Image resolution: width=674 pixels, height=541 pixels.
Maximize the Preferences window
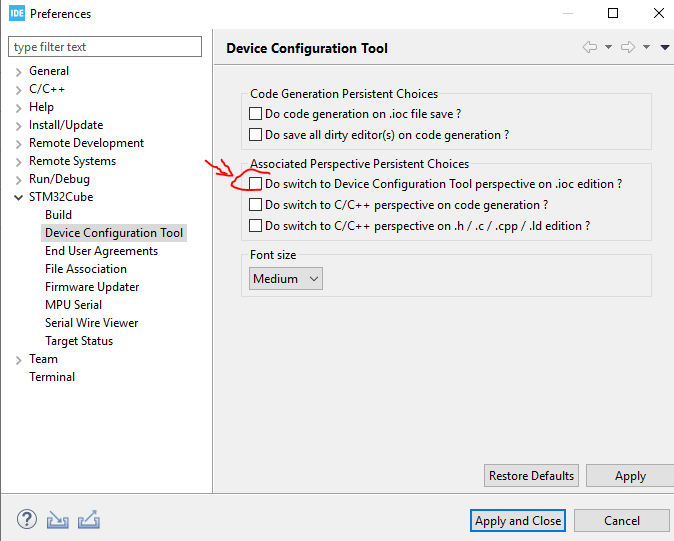point(613,13)
